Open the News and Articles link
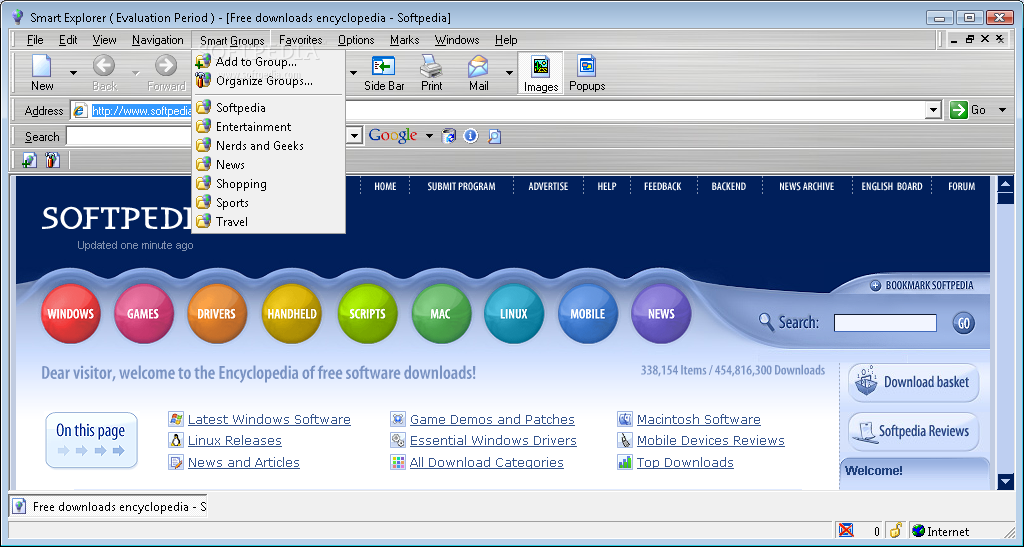Screen dimensions: 1024x547 (x=244, y=462)
